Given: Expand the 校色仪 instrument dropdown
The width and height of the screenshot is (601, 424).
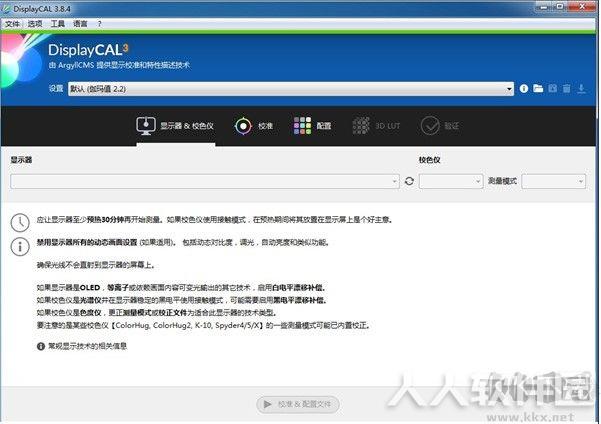Looking at the screenshot, I should click(451, 181).
